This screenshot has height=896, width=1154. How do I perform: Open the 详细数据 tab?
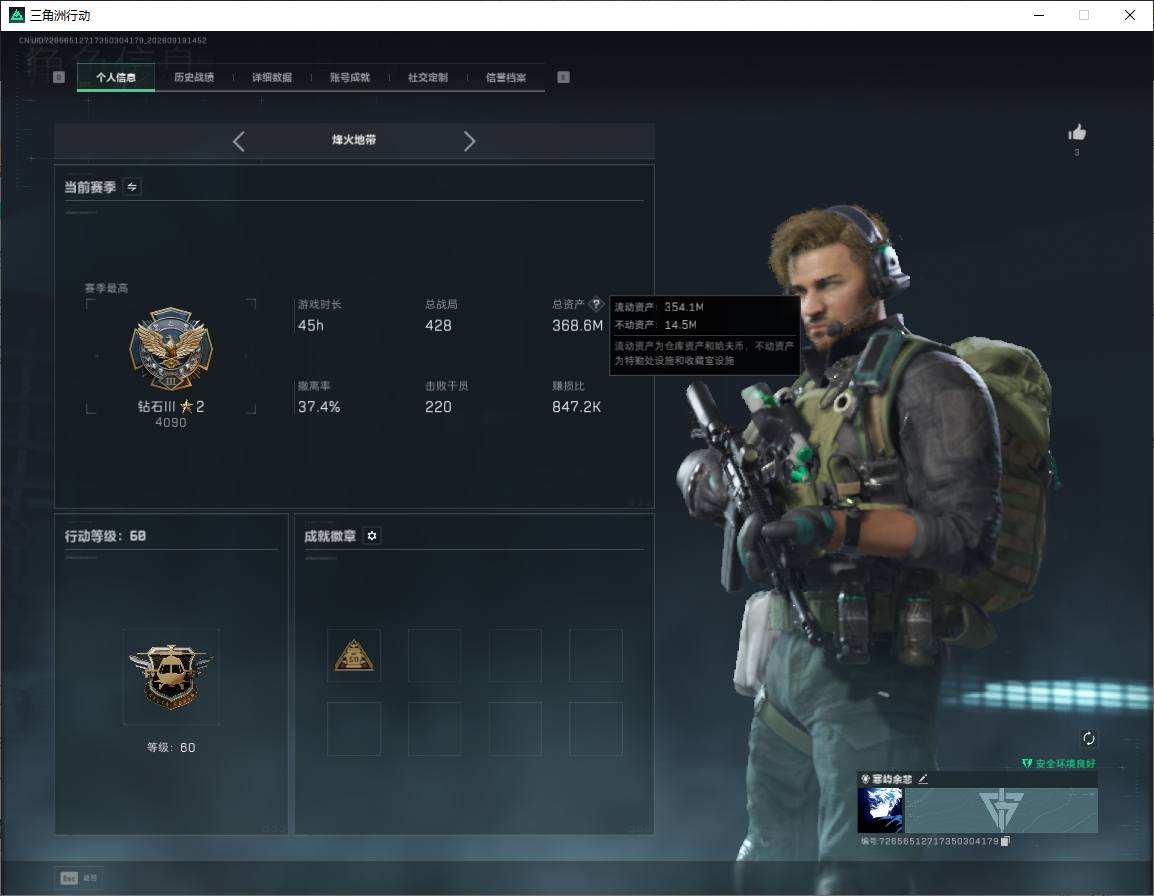click(x=272, y=77)
